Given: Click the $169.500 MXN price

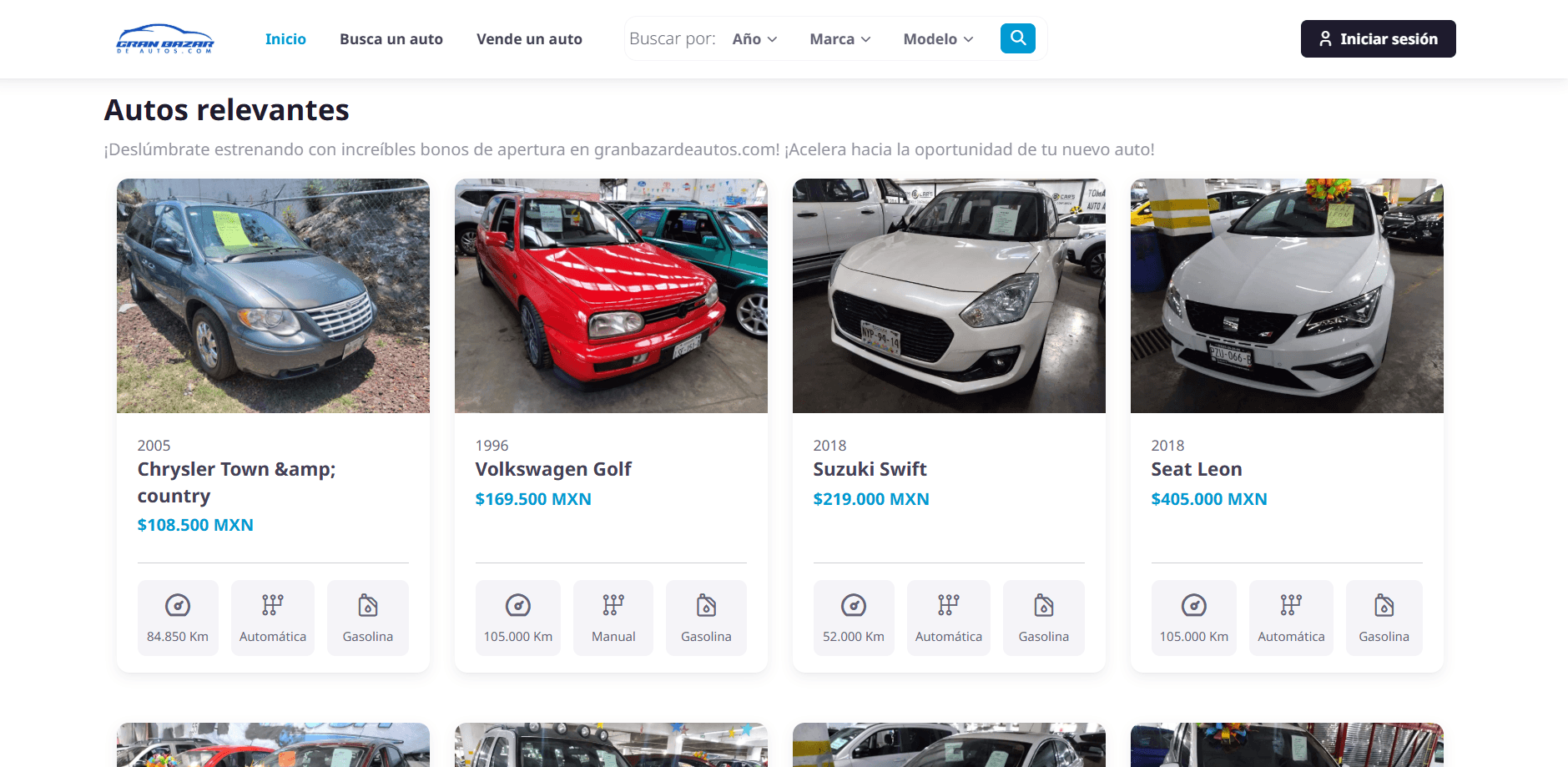Looking at the screenshot, I should 533,499.
